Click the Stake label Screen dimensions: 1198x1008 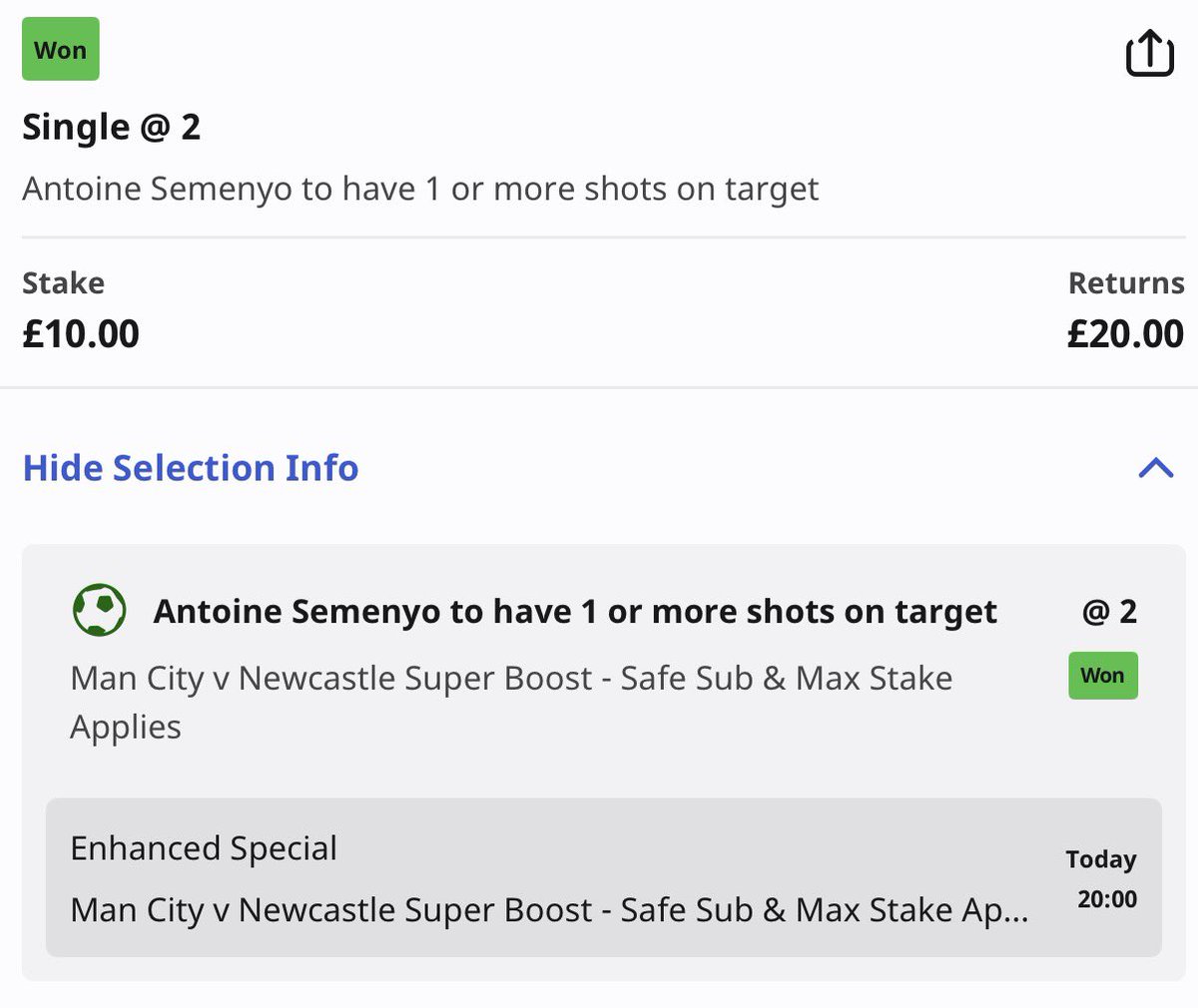[63, 282]
